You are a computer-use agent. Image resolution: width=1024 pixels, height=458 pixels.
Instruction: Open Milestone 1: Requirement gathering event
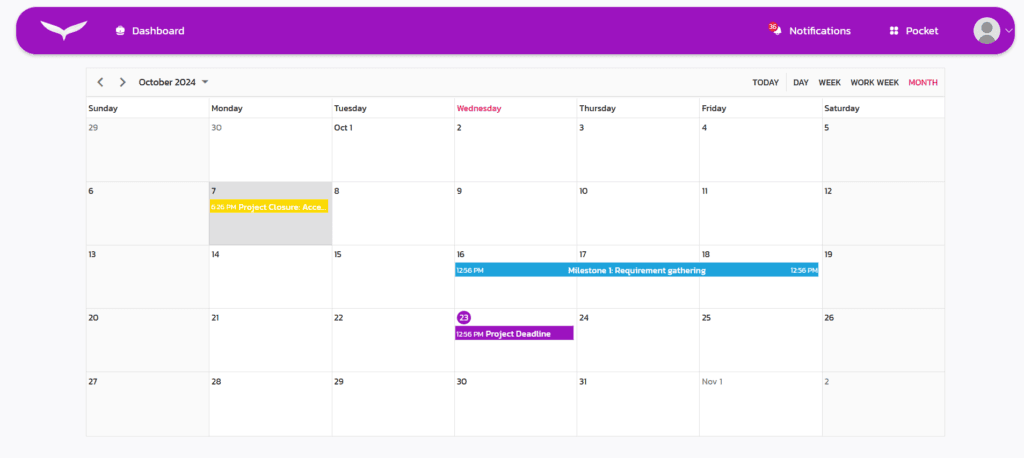pos(637,270)
